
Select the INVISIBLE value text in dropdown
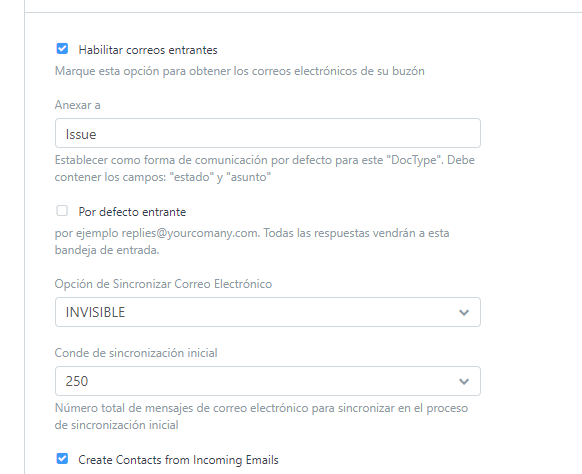tap(95, 313)
